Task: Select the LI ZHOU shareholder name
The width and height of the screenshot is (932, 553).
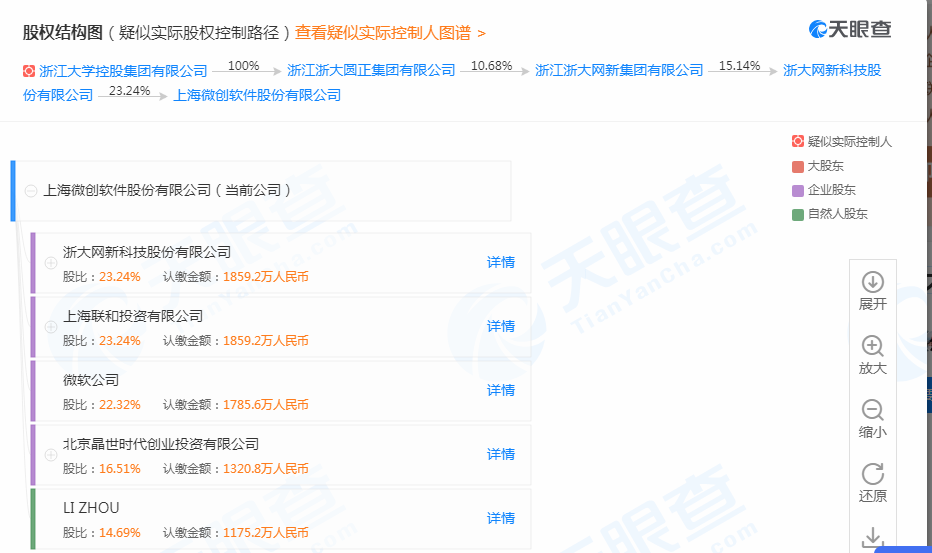Action: pyautogui.click(x=91, y=508)
